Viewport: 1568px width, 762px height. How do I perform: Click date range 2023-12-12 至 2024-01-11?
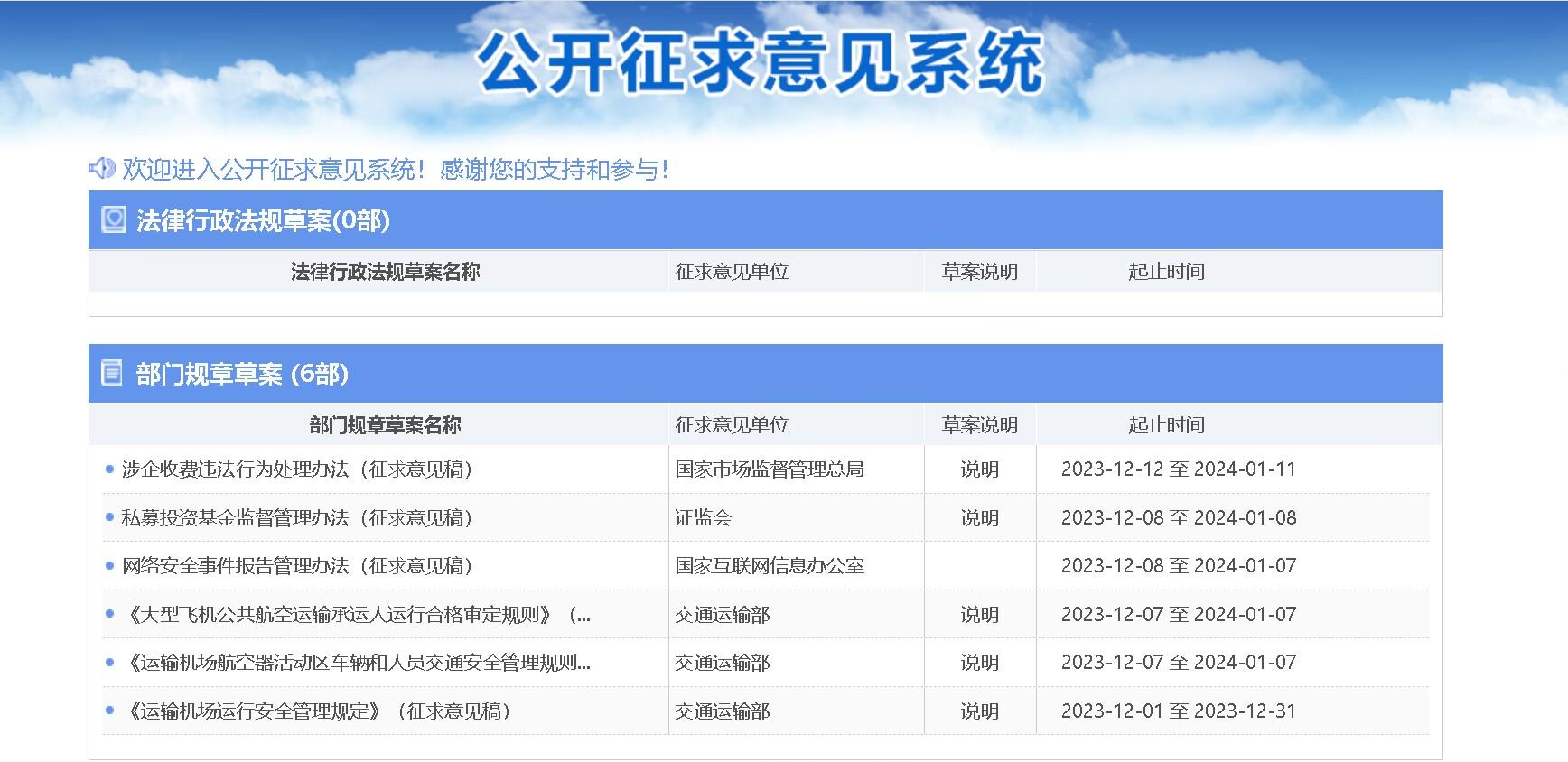[x=1179, y=469]
